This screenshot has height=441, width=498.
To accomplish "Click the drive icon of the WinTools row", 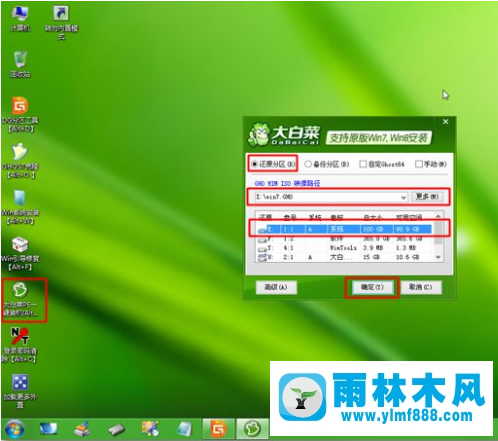I will tap(263, 248).
